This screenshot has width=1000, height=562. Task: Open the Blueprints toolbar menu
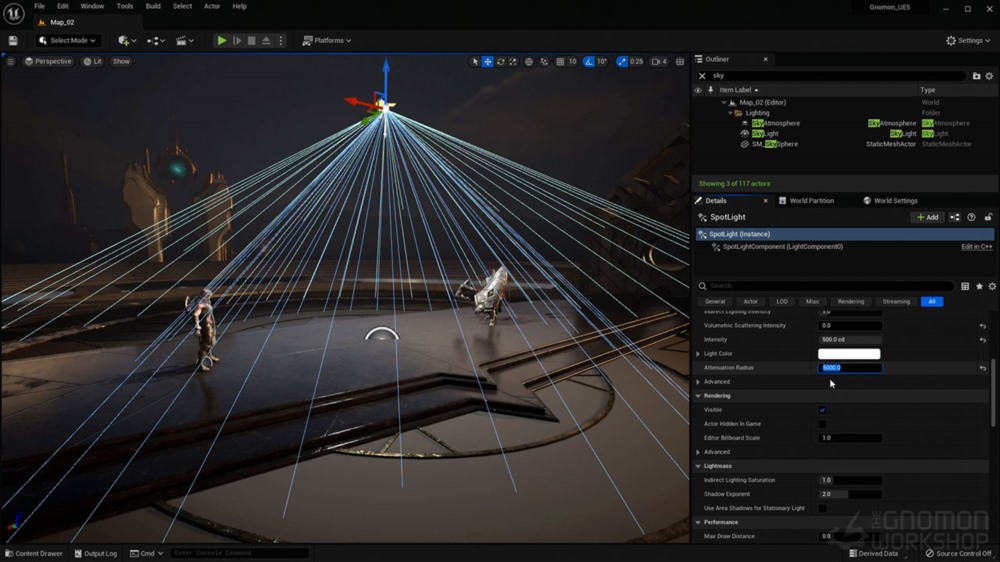click(156, 40)
